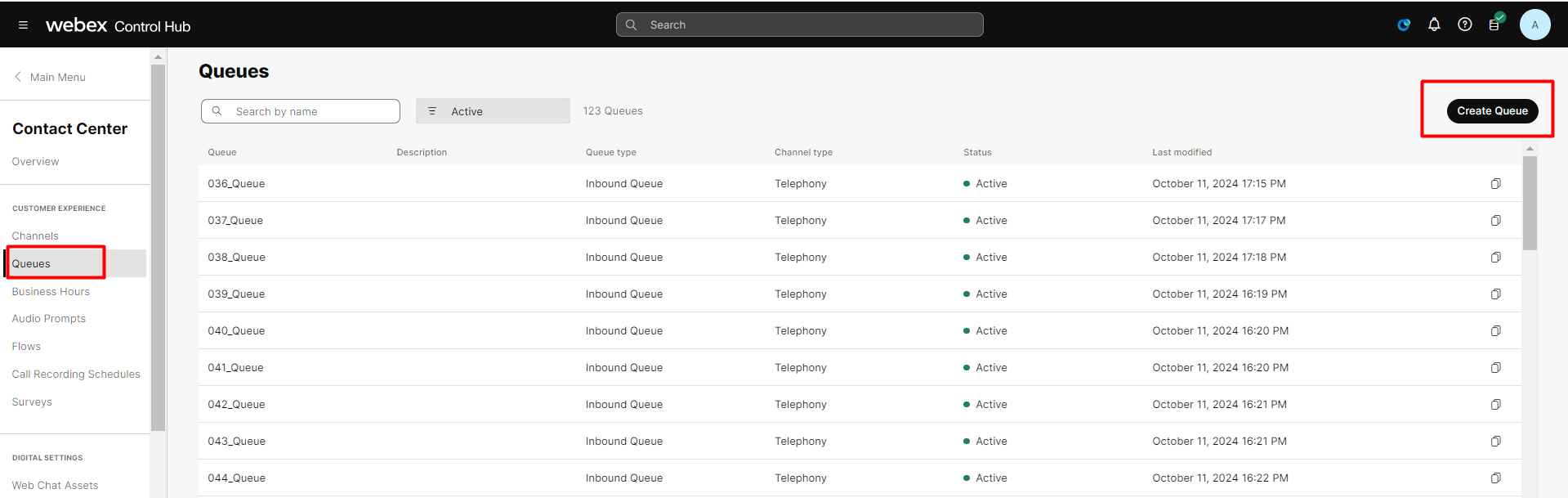Open the Active status filter dropdown
This screenshot has height=498, width=1568.
(493, 111)
